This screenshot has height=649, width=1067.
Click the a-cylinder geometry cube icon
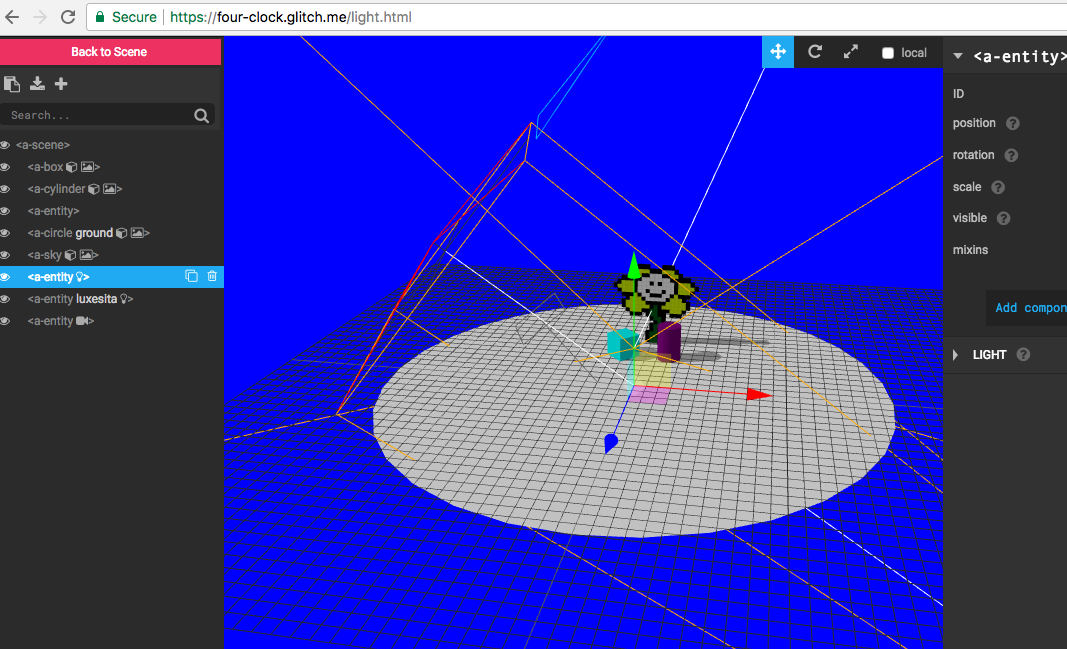[94, 188]
